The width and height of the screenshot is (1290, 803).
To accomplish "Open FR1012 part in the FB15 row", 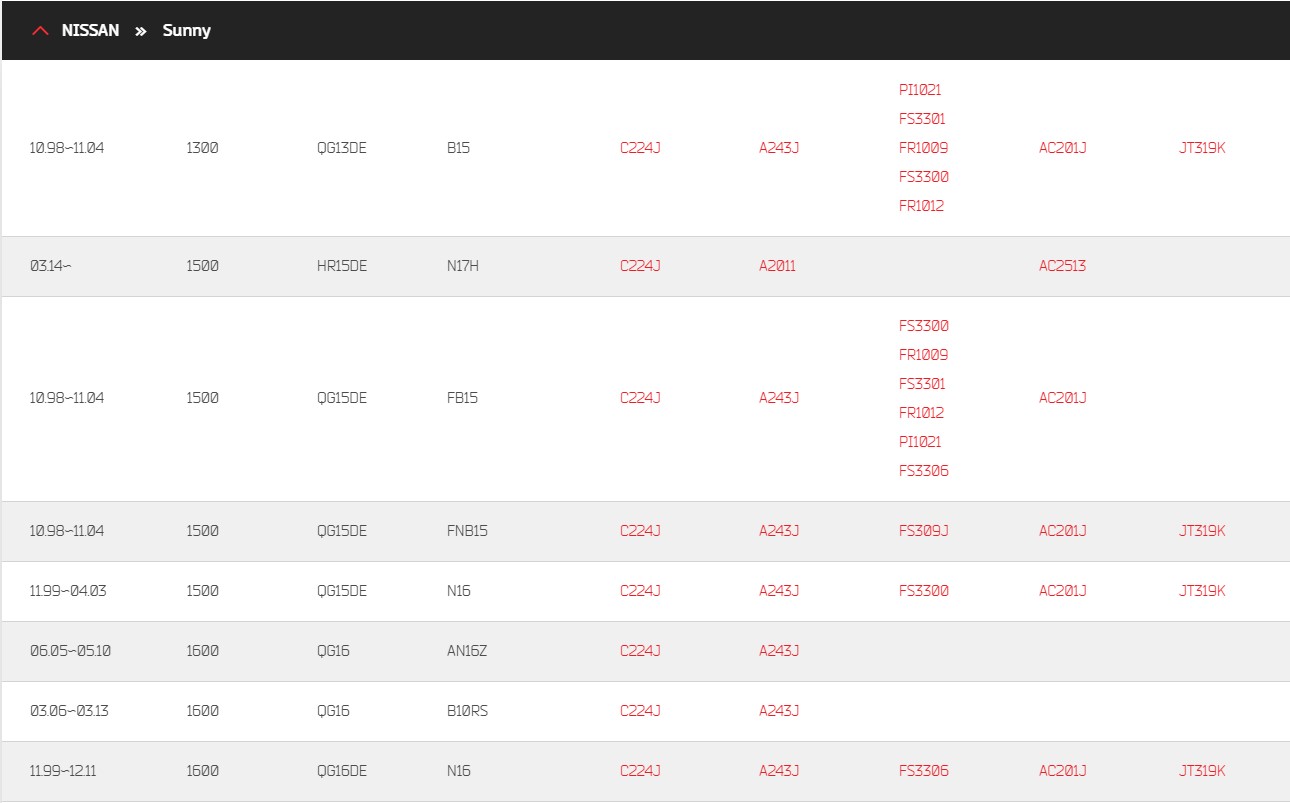I will click(921, 413).
